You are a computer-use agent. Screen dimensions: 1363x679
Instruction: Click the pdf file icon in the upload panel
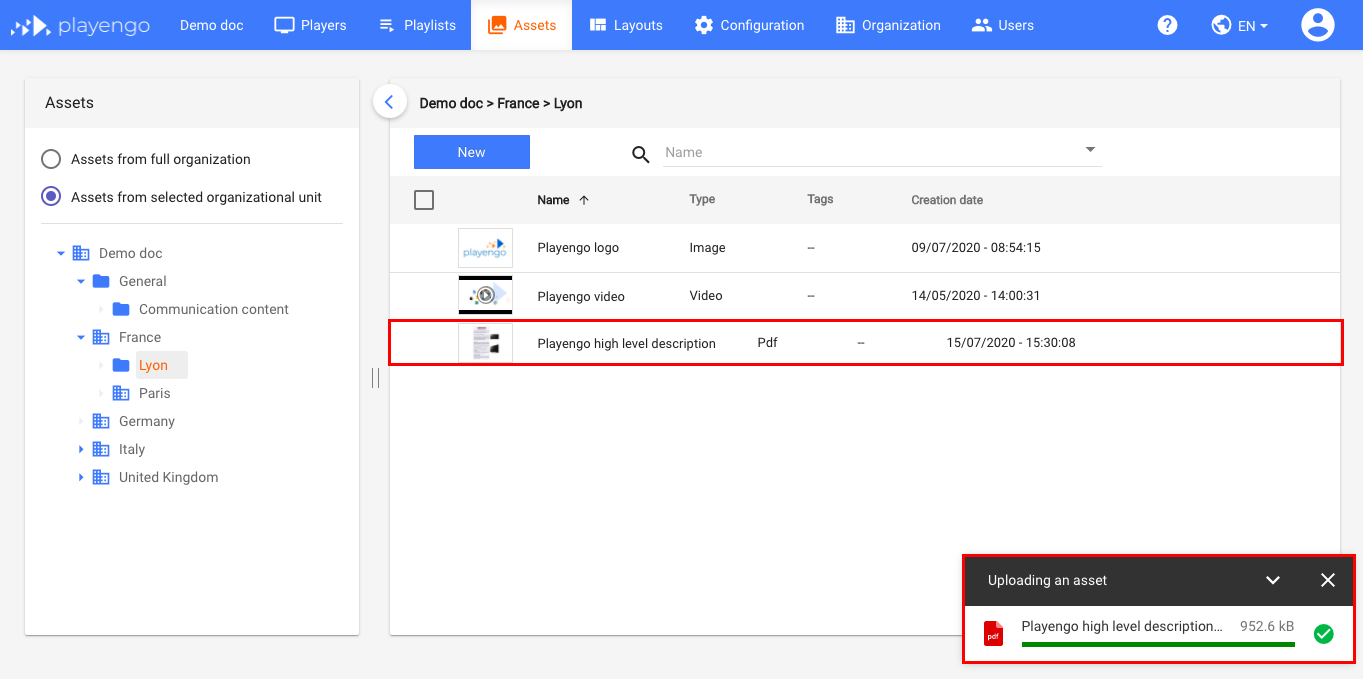pos(993,633)
